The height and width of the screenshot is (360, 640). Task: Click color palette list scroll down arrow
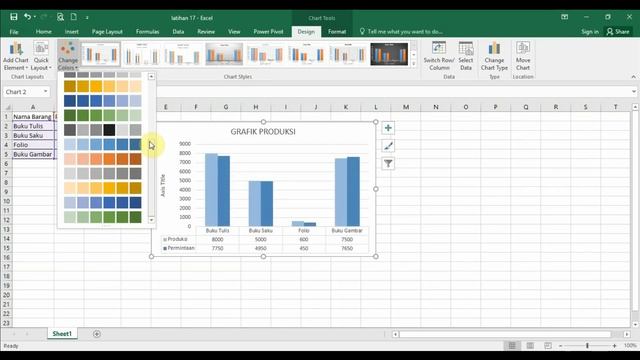[151, 220]
